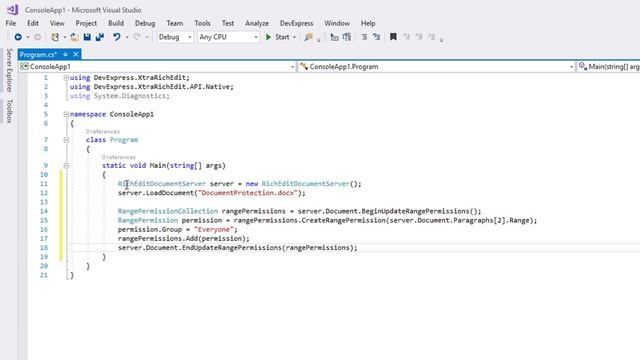640x360 pixels.
Task: Open the Main(string[] args) member dropdown
Action: 609,67
